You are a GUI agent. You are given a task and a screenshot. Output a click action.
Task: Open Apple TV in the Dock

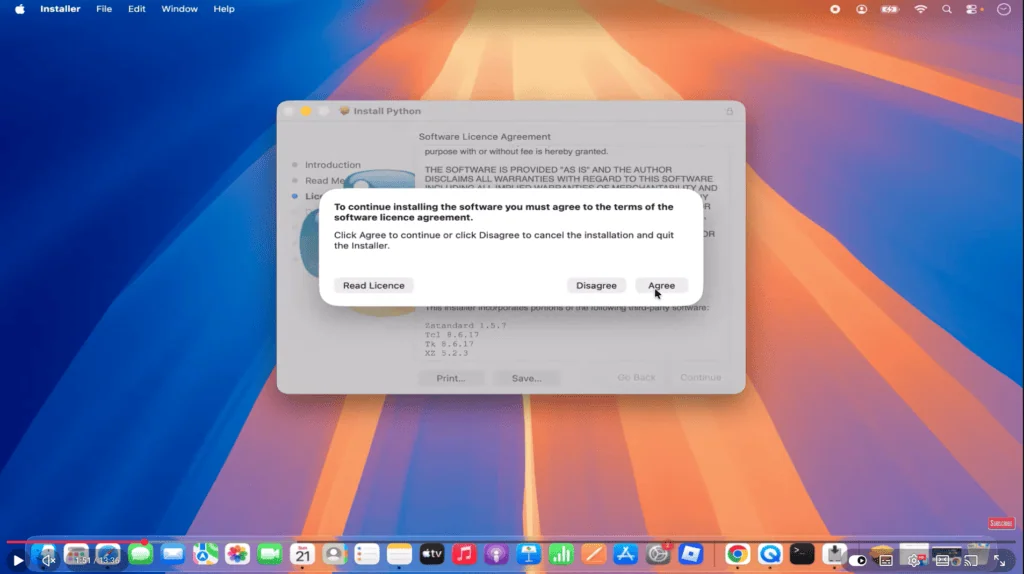[x=432, y=554]
